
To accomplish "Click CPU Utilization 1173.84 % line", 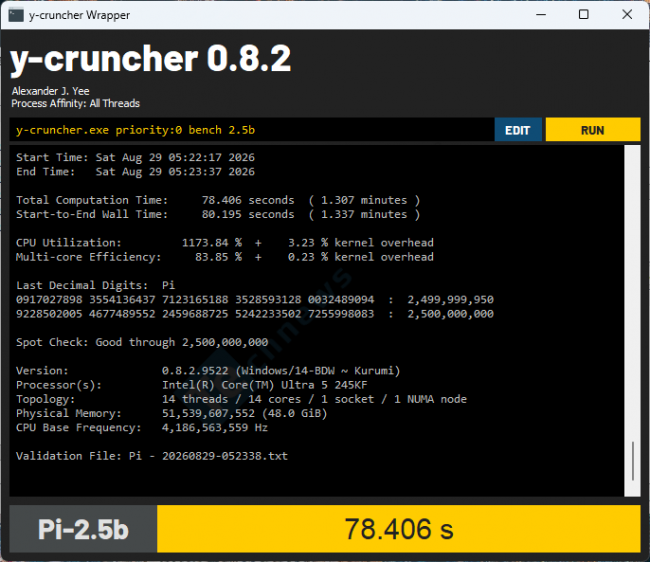I will tap(225, 242).
